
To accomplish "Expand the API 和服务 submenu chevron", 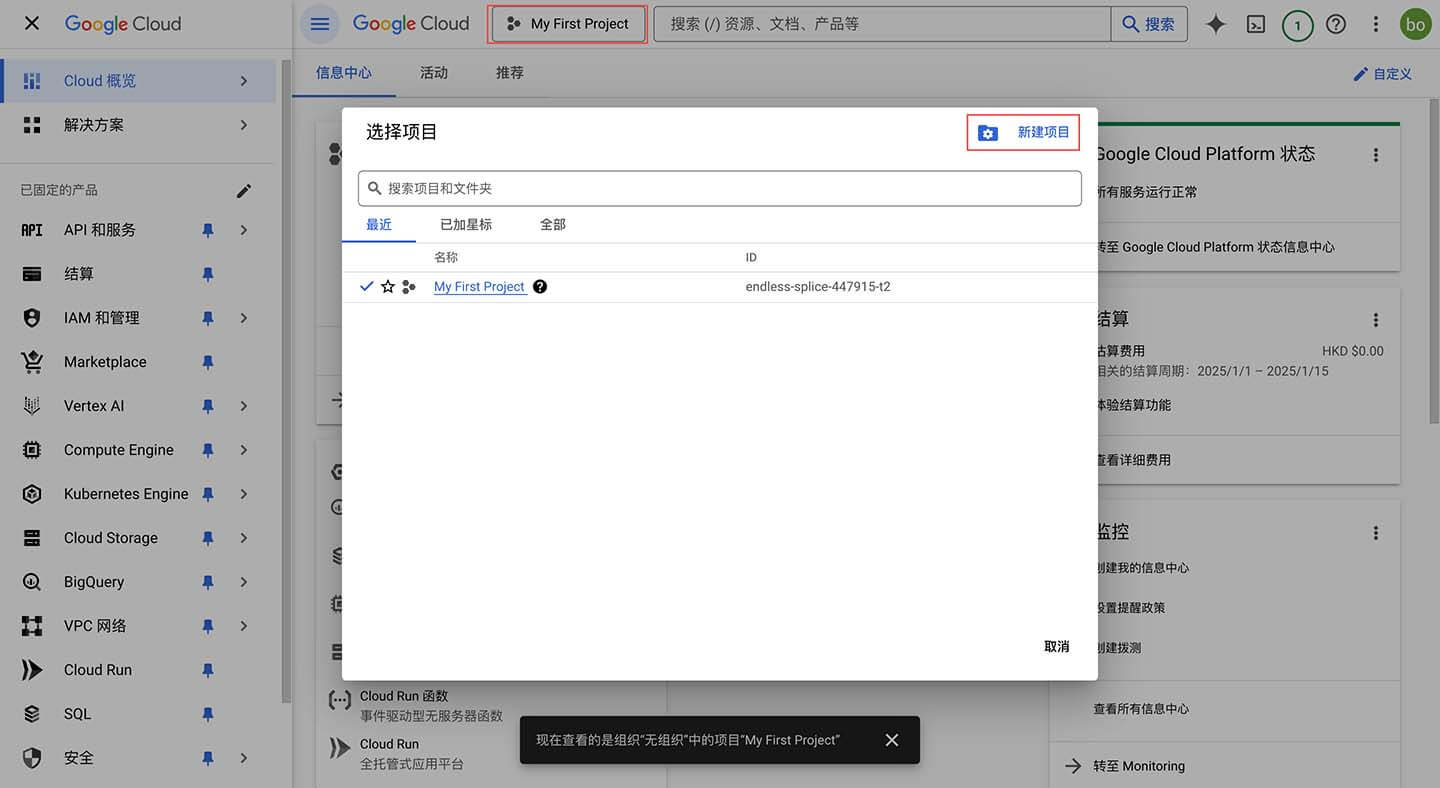I will pos(244,230).
